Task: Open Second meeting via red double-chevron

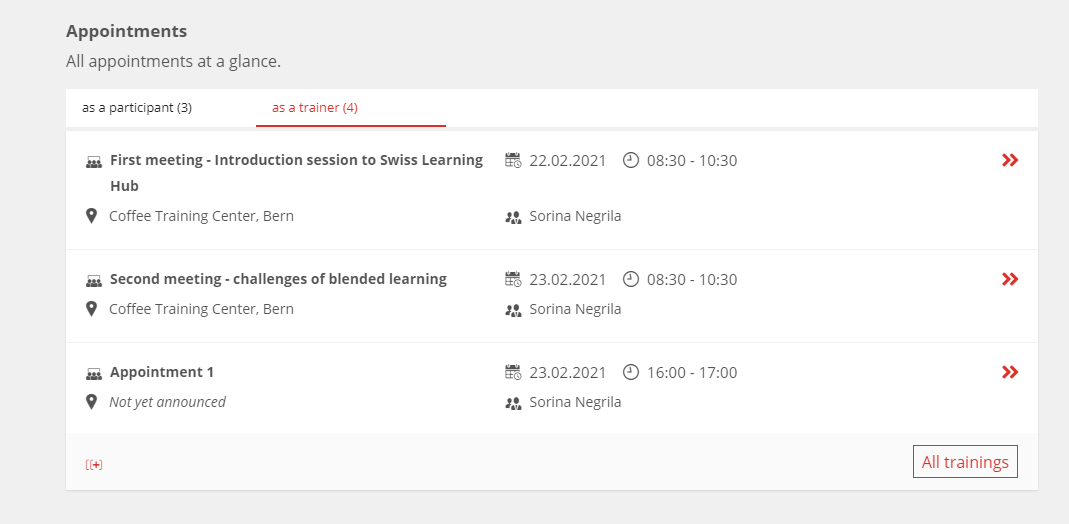Action: (1010, 279)
